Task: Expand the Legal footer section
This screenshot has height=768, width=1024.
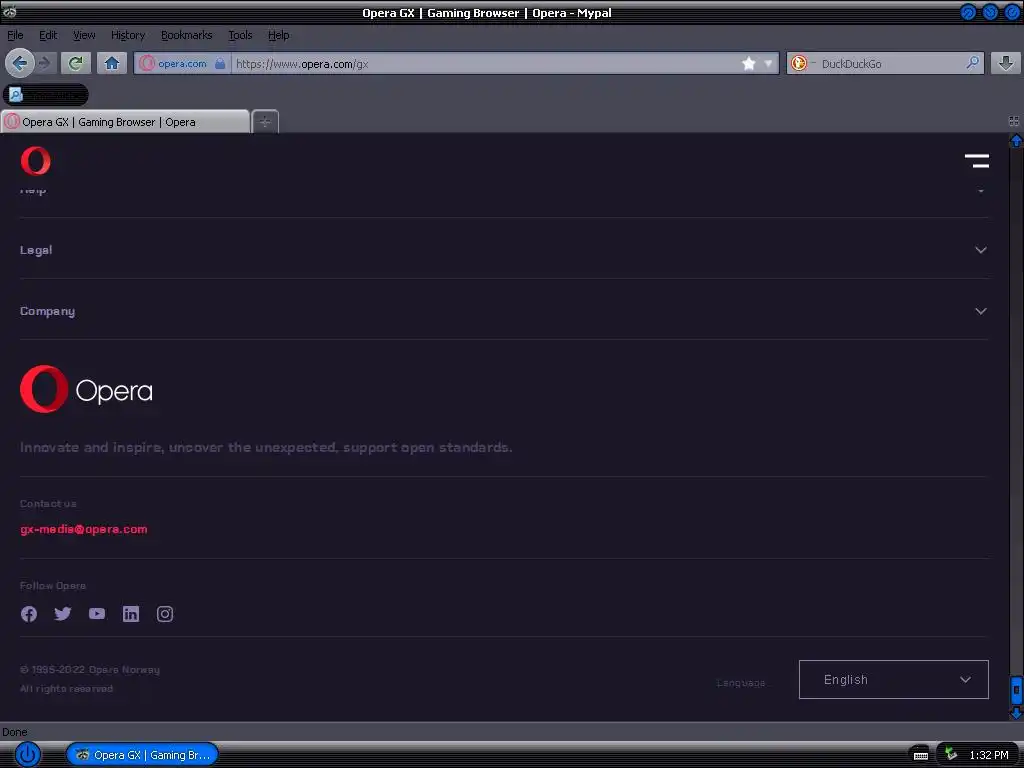Action: click(504, 250)
